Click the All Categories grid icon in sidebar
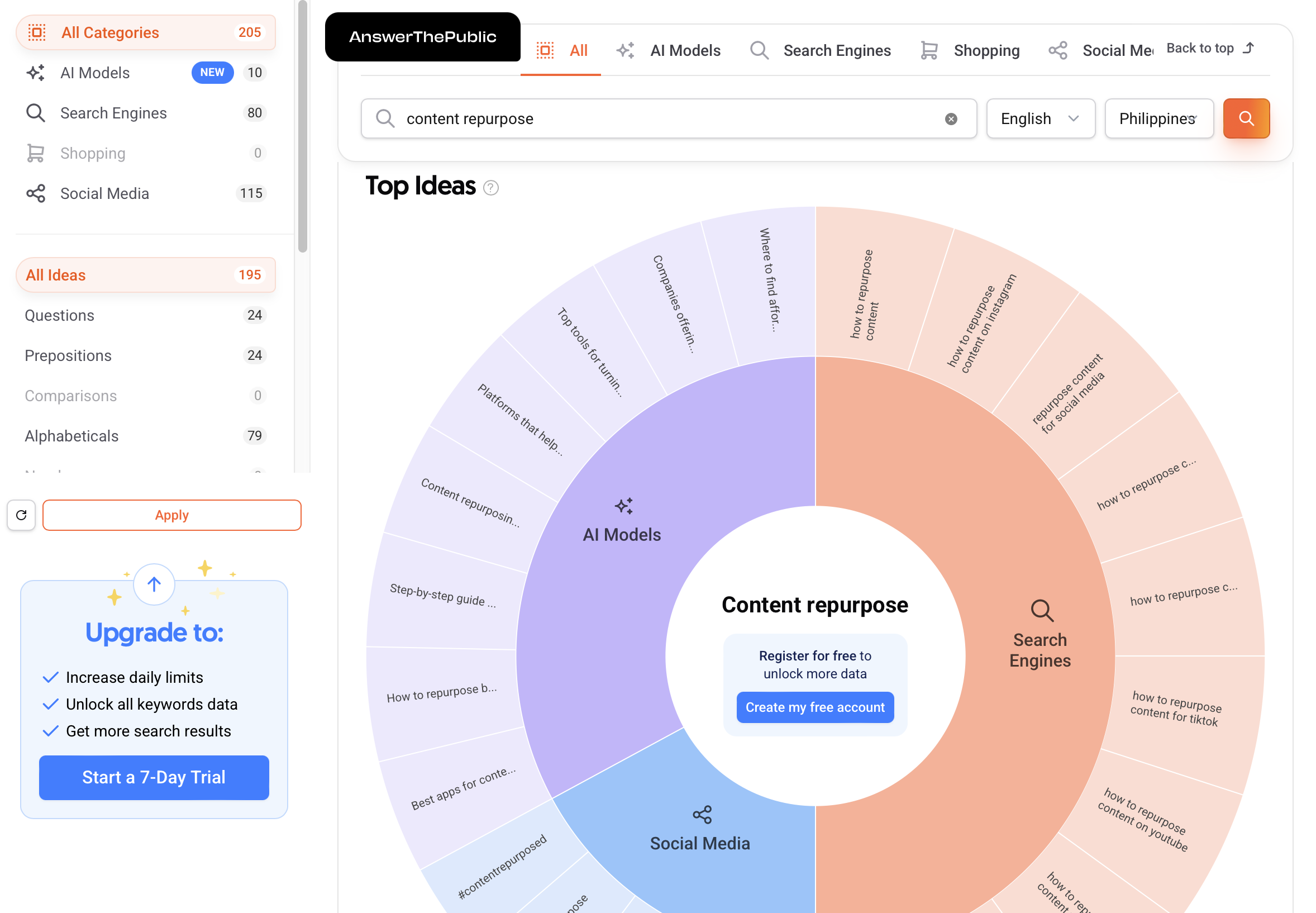Screen dimensions: 1316x913 pos(37,32)
